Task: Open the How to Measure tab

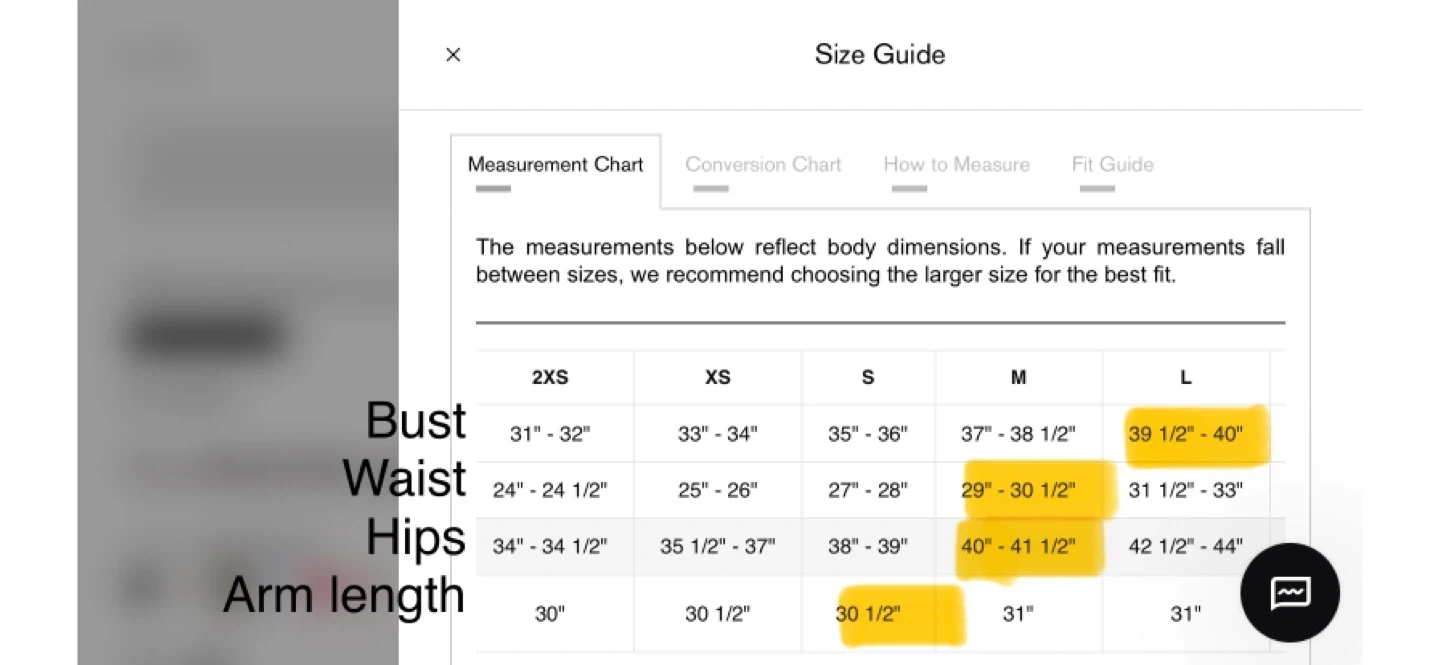Action: click(956, 165)
